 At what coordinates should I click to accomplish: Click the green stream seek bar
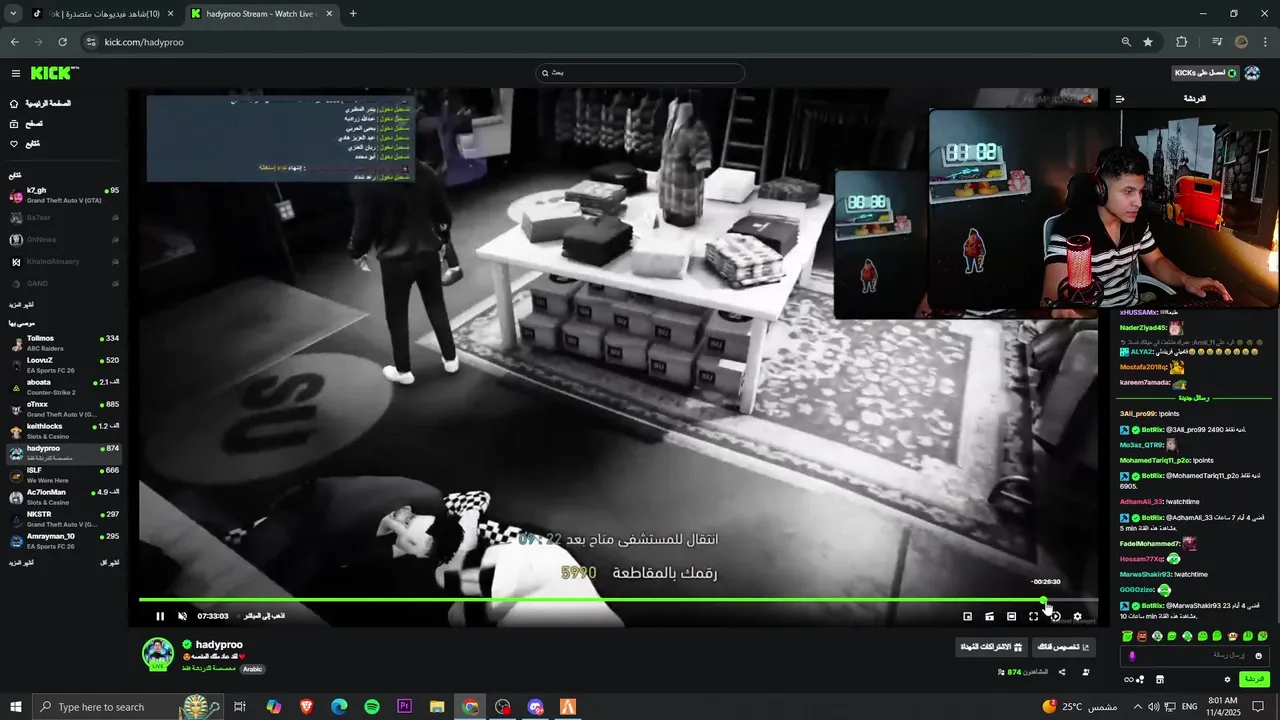pyautogui.click(x=618, y=600)
